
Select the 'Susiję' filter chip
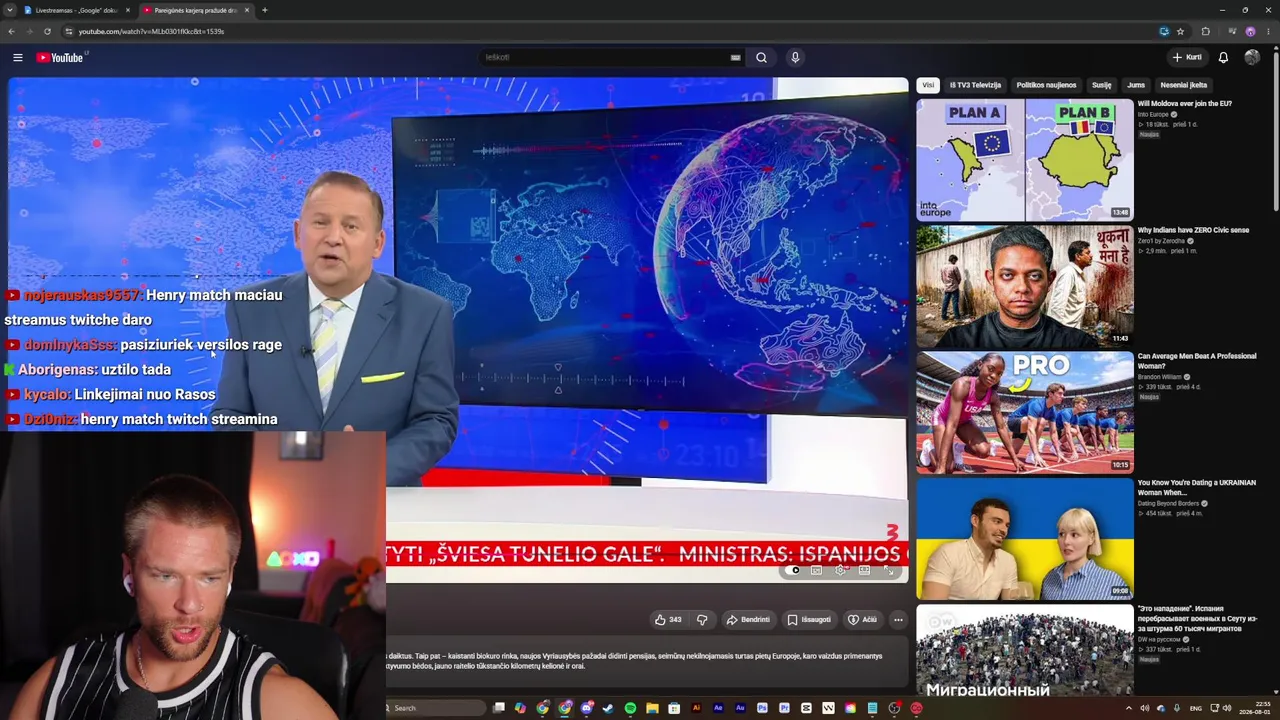click(x=1101, y=85)
